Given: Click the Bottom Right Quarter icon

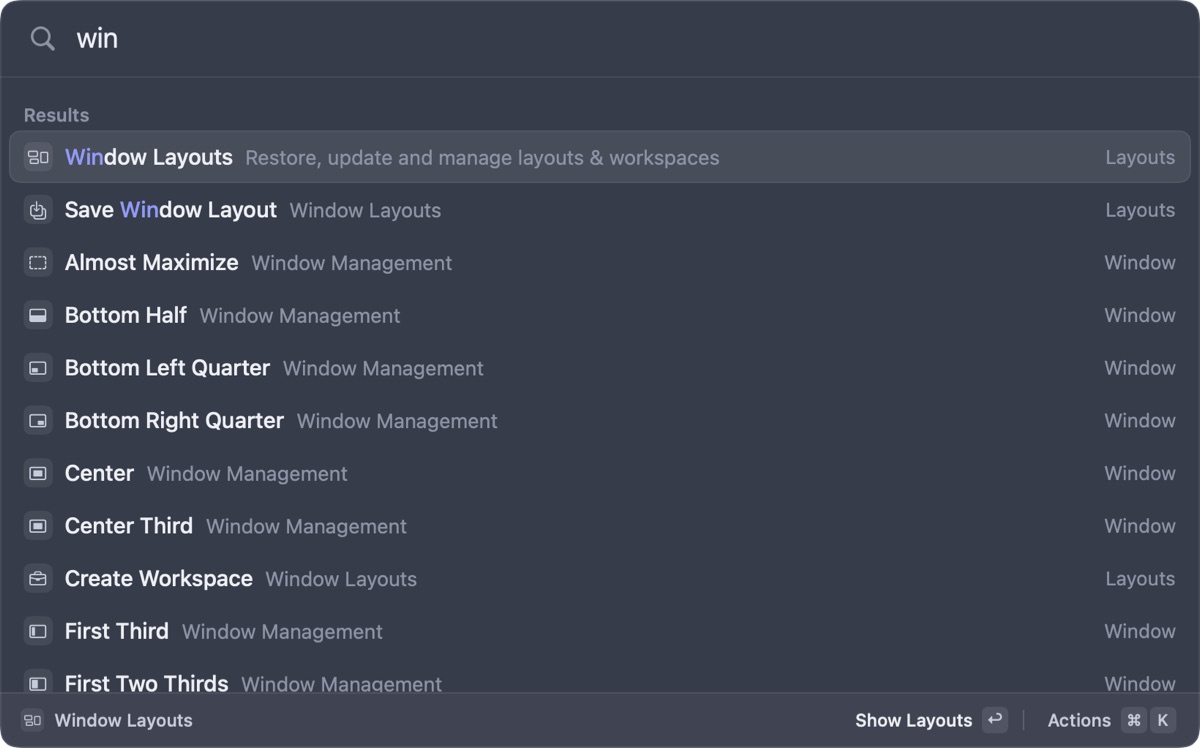Looking at the screenshot, I should [x=38, y=421].
